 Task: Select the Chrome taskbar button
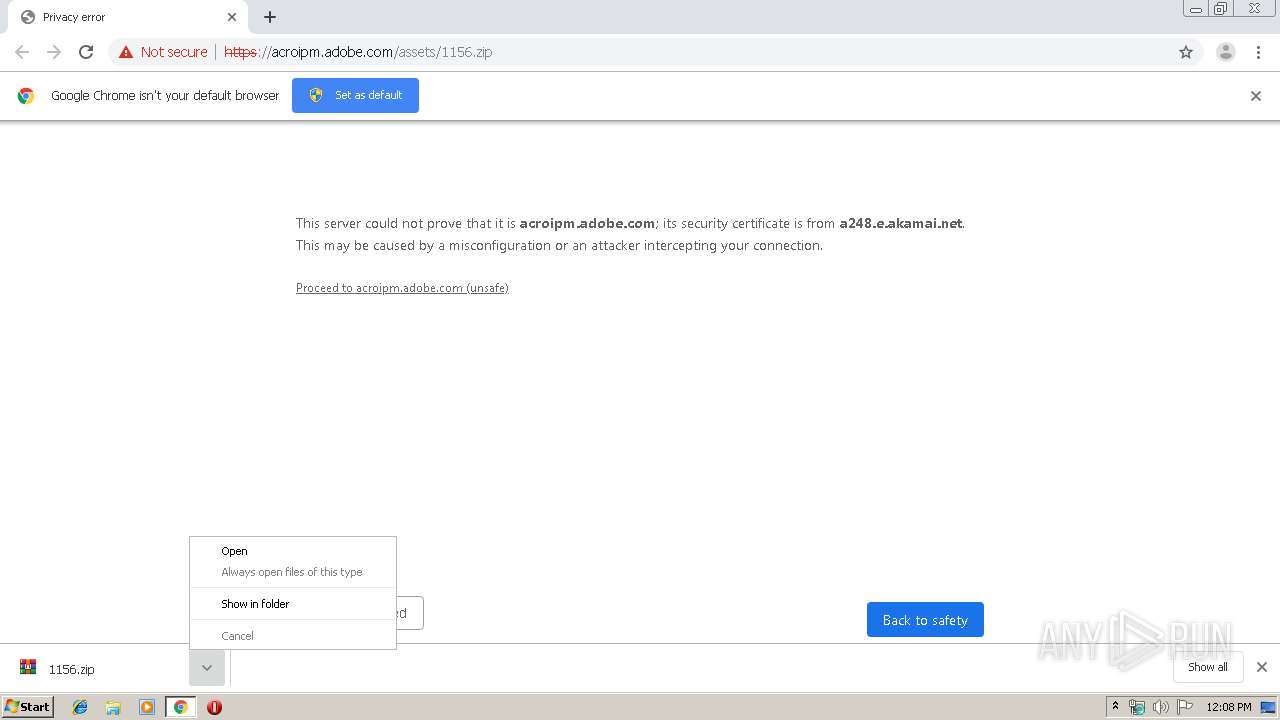click(x=180, y=707)
